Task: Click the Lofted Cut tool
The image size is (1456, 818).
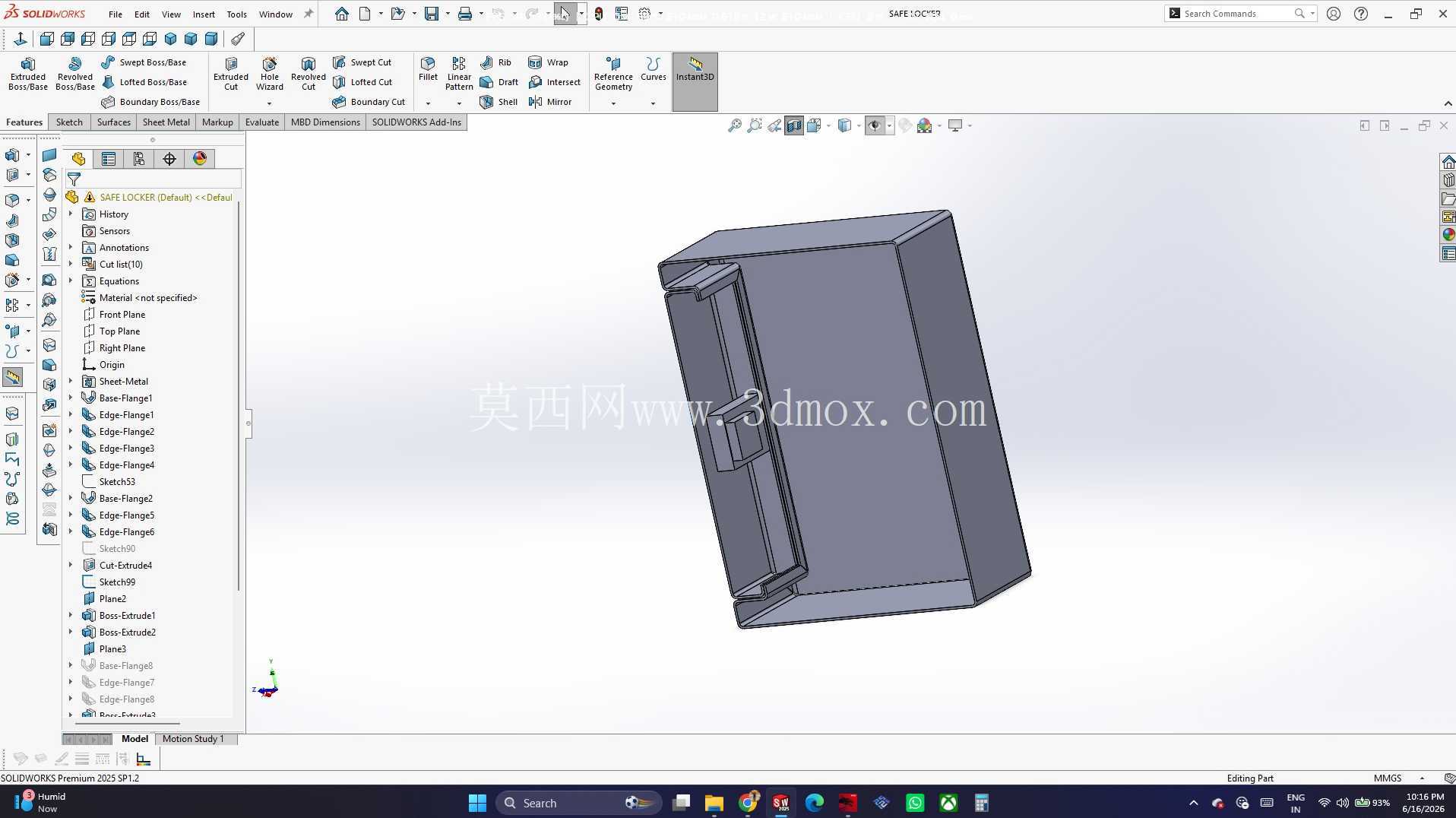Action: (362, 82)
